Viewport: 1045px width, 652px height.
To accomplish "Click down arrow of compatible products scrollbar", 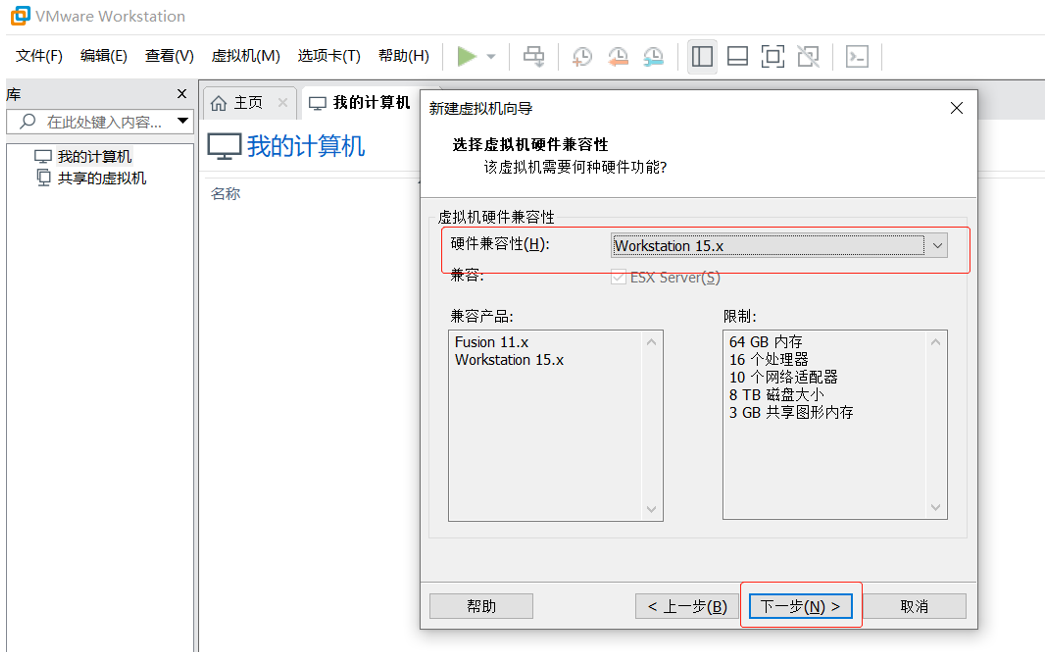I will [x=651, y=510].
